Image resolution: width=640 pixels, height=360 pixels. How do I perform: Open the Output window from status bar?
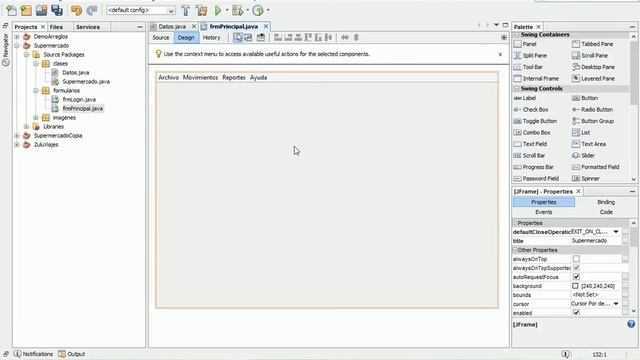tap(72, 354)
